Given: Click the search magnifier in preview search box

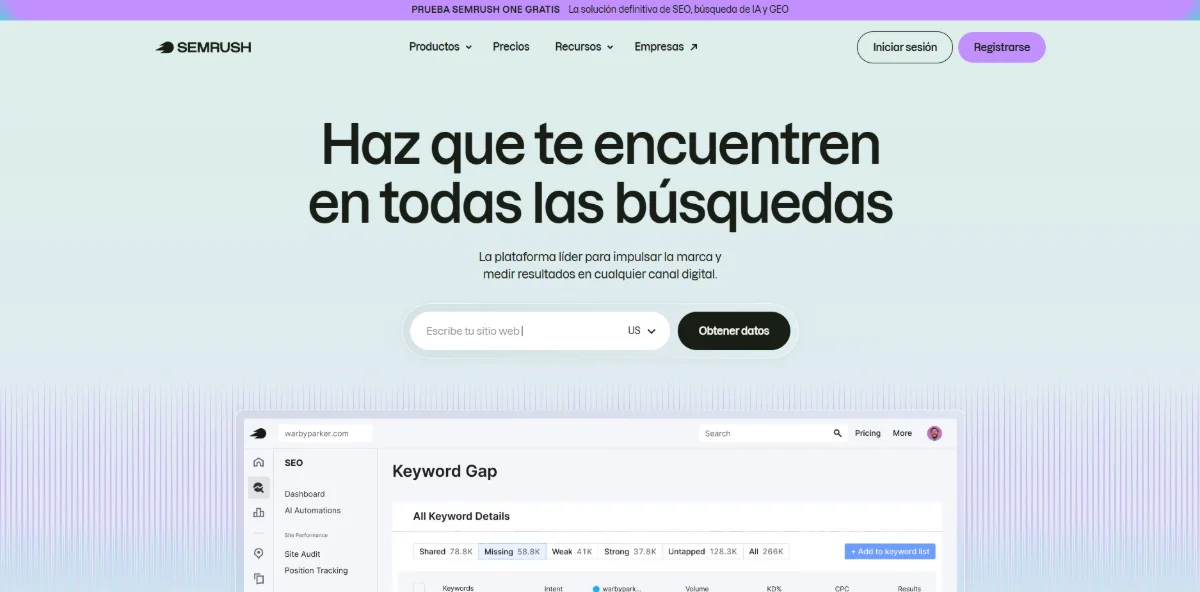Looking at the screenshot, I should (x=838, y=433).
